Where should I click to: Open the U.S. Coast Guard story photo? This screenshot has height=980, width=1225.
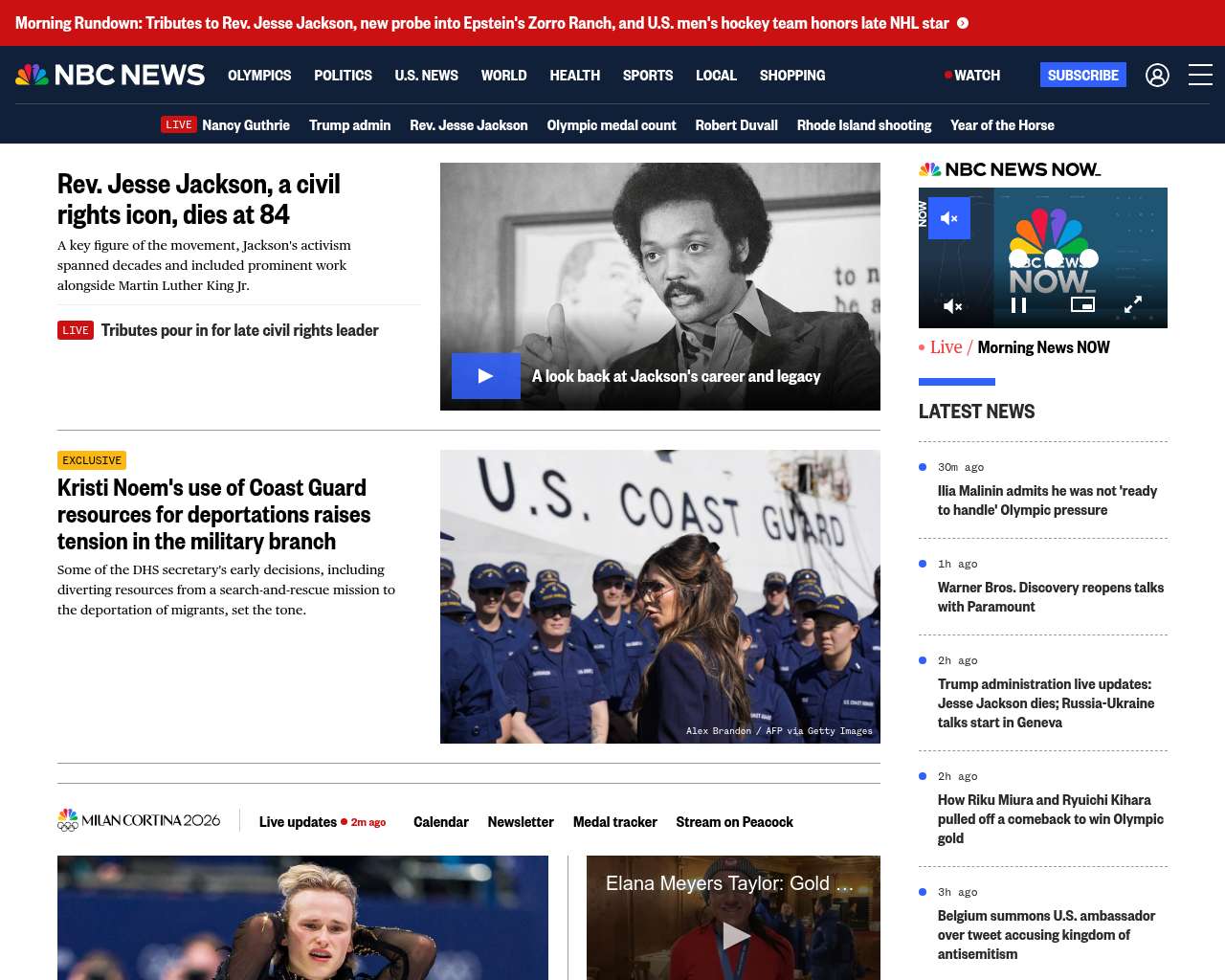(x=659, y=596)
